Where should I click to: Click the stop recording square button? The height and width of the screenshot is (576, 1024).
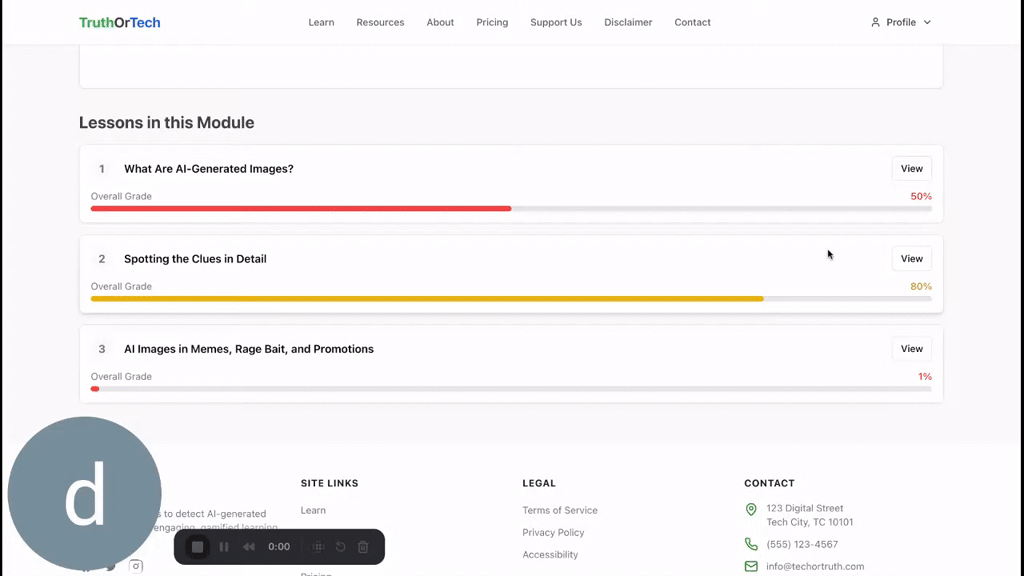coord(197,547)
